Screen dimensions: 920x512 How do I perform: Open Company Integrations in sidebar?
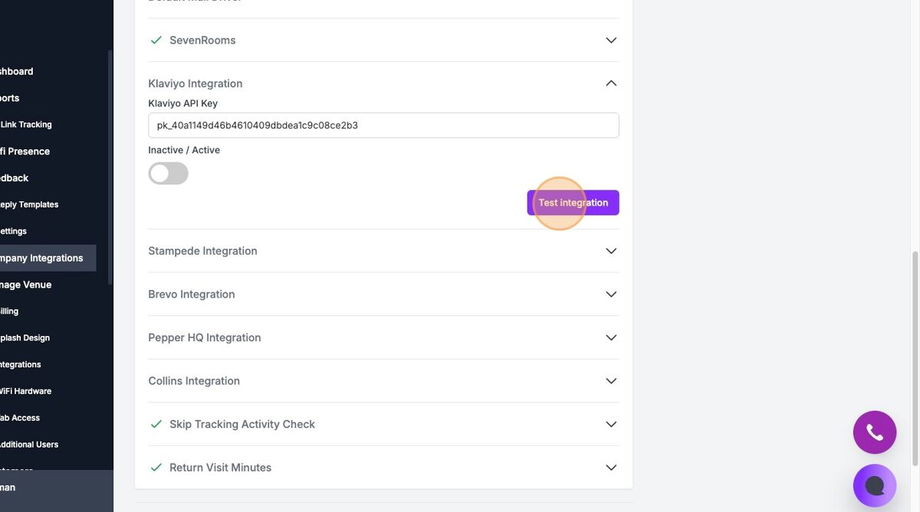pos(42,258)
